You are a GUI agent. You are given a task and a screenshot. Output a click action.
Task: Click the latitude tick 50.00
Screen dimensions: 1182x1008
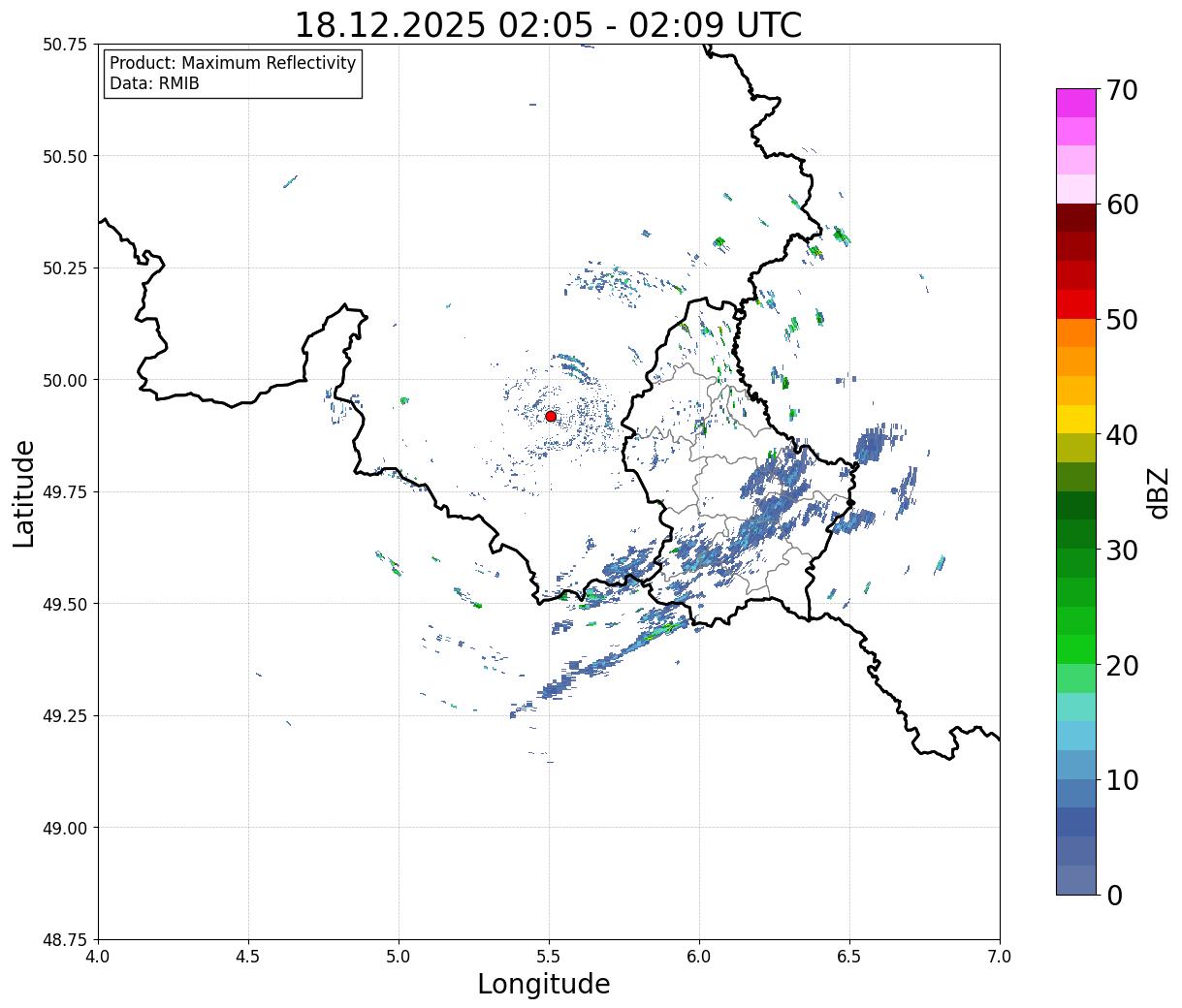[x=65, y=380]
